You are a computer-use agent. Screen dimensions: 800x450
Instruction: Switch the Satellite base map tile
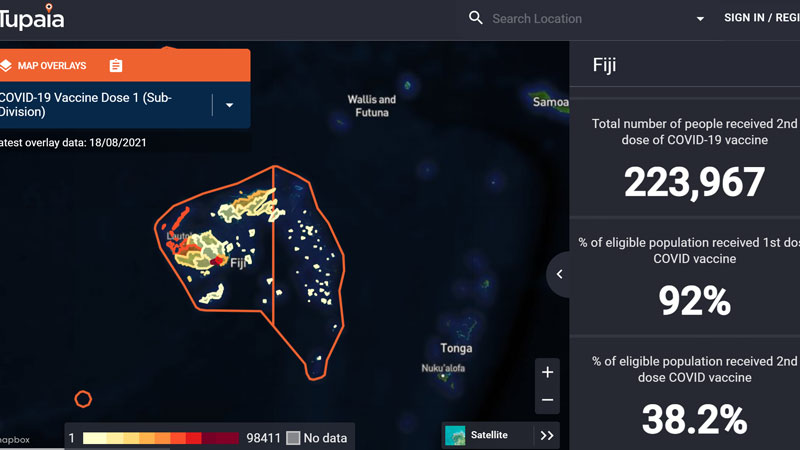(457, 435)
